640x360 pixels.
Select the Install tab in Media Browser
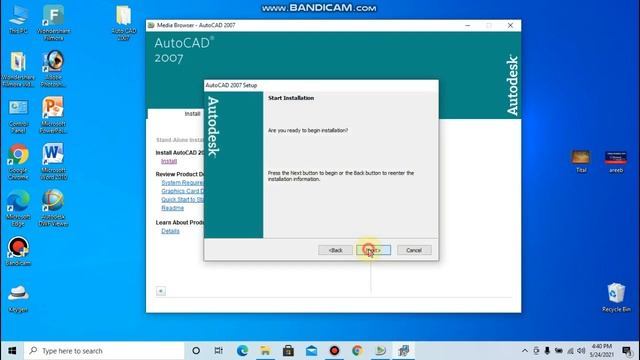192,114
